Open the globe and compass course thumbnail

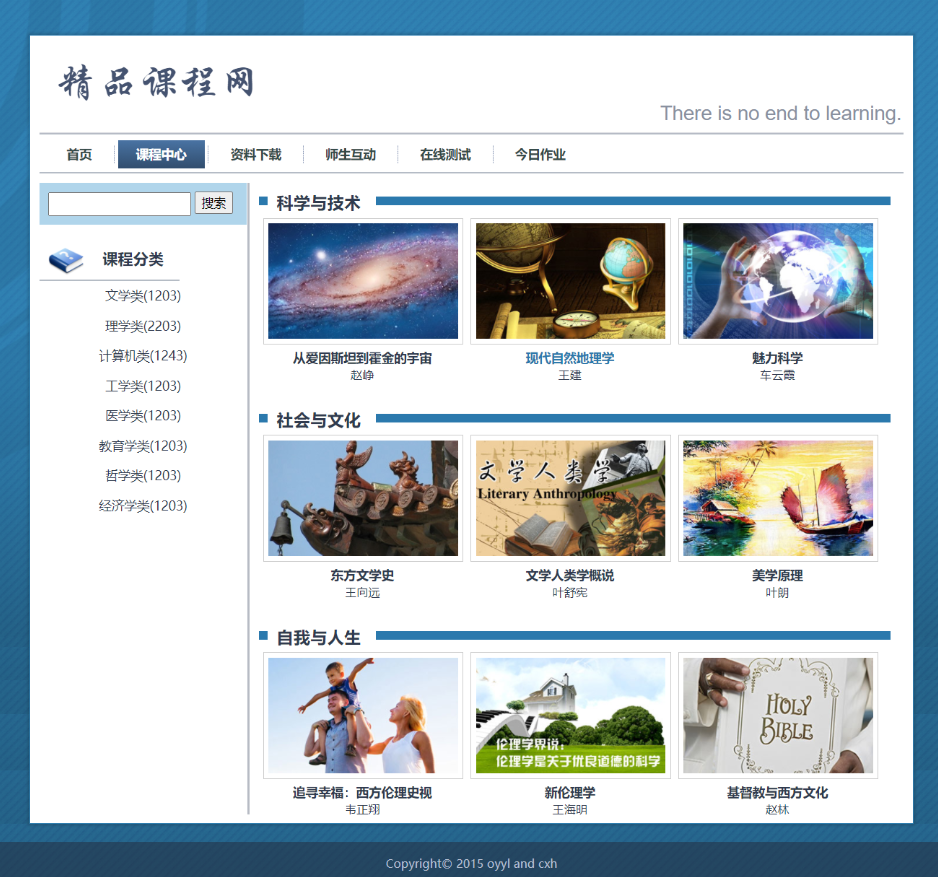point(570,281)
